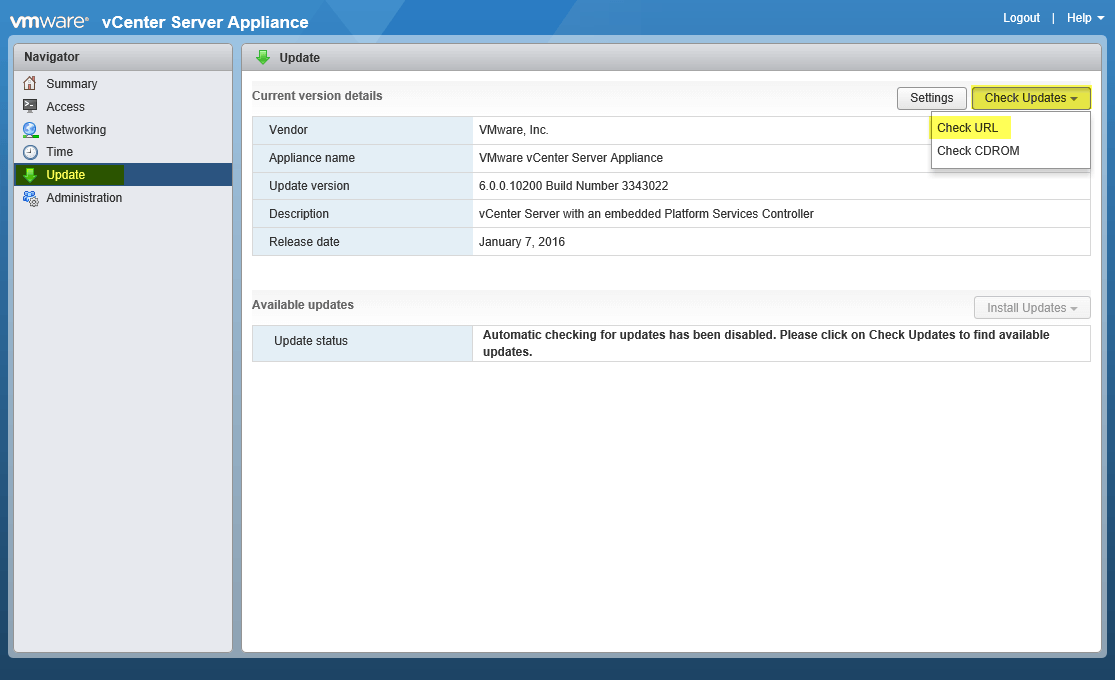Click the Logout link
Screen dimensions: 1115x680
(1021, 18)
